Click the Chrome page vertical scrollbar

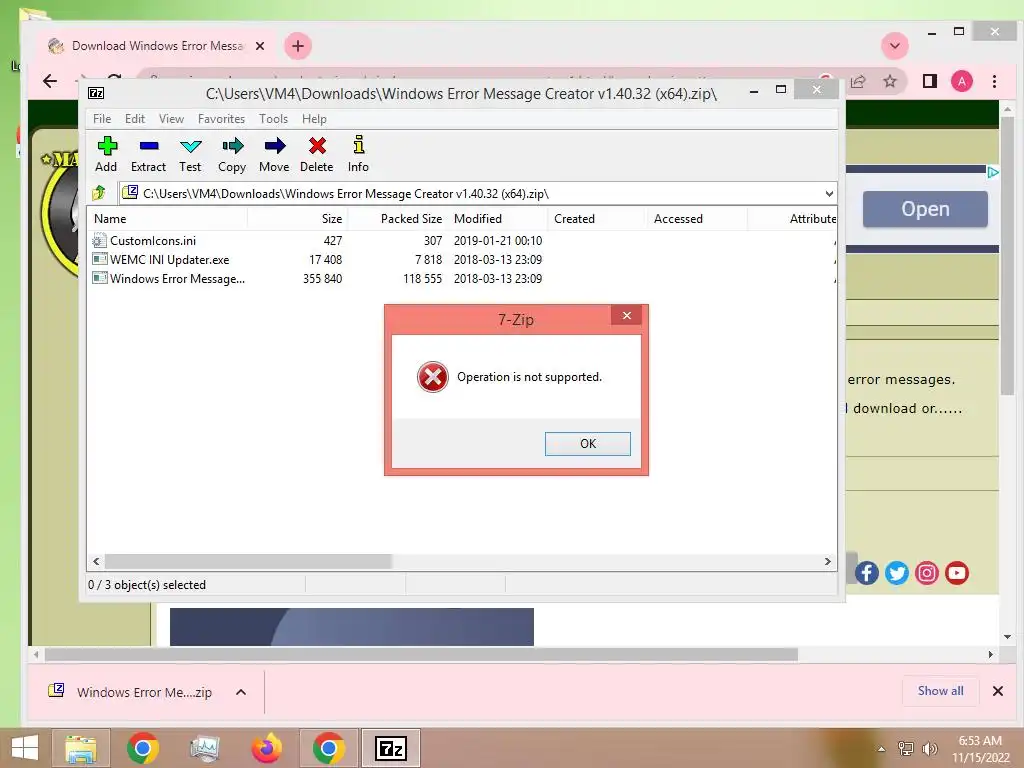(1007, 255)
